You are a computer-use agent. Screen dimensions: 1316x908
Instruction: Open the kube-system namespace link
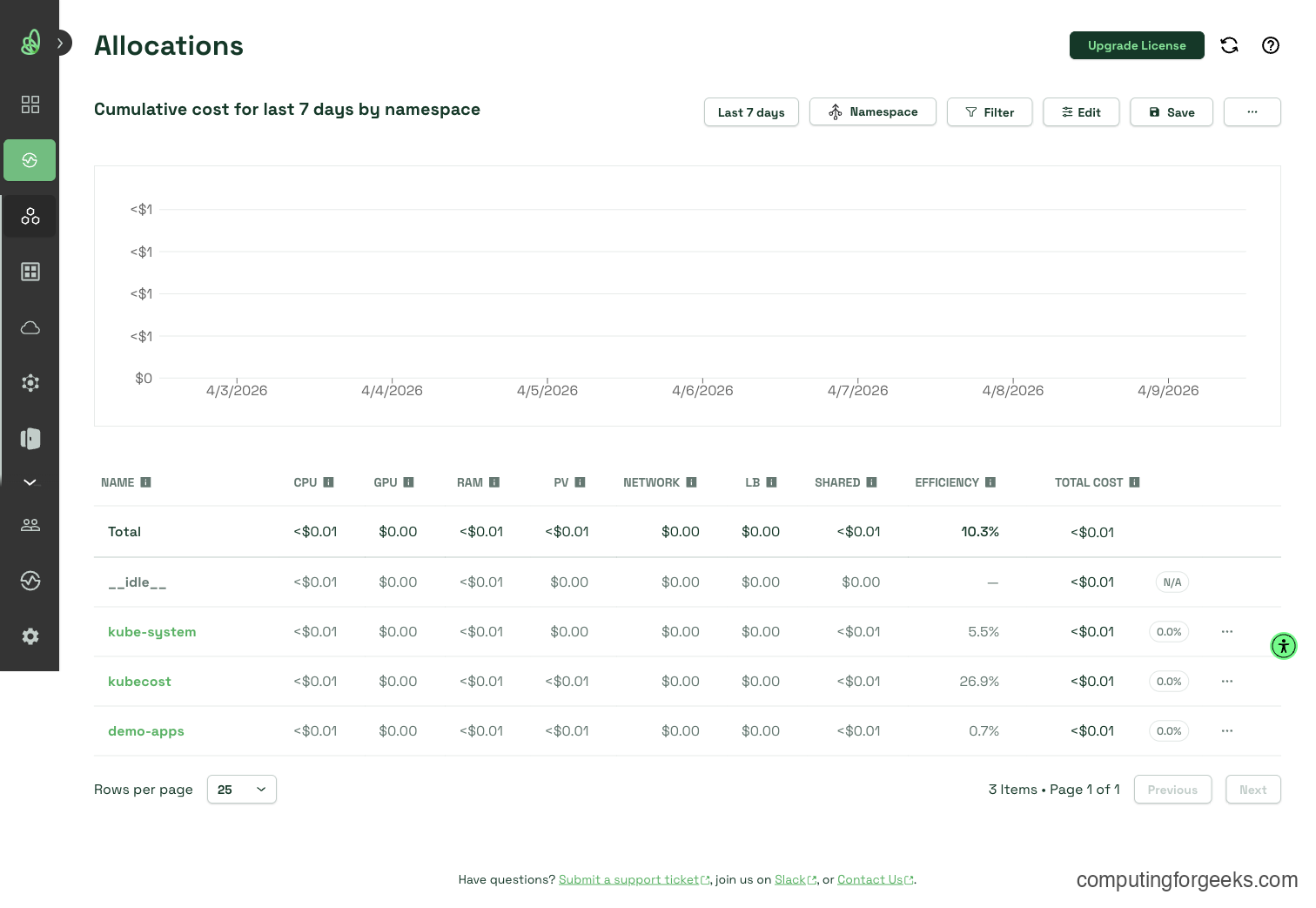tap(152, 631)
